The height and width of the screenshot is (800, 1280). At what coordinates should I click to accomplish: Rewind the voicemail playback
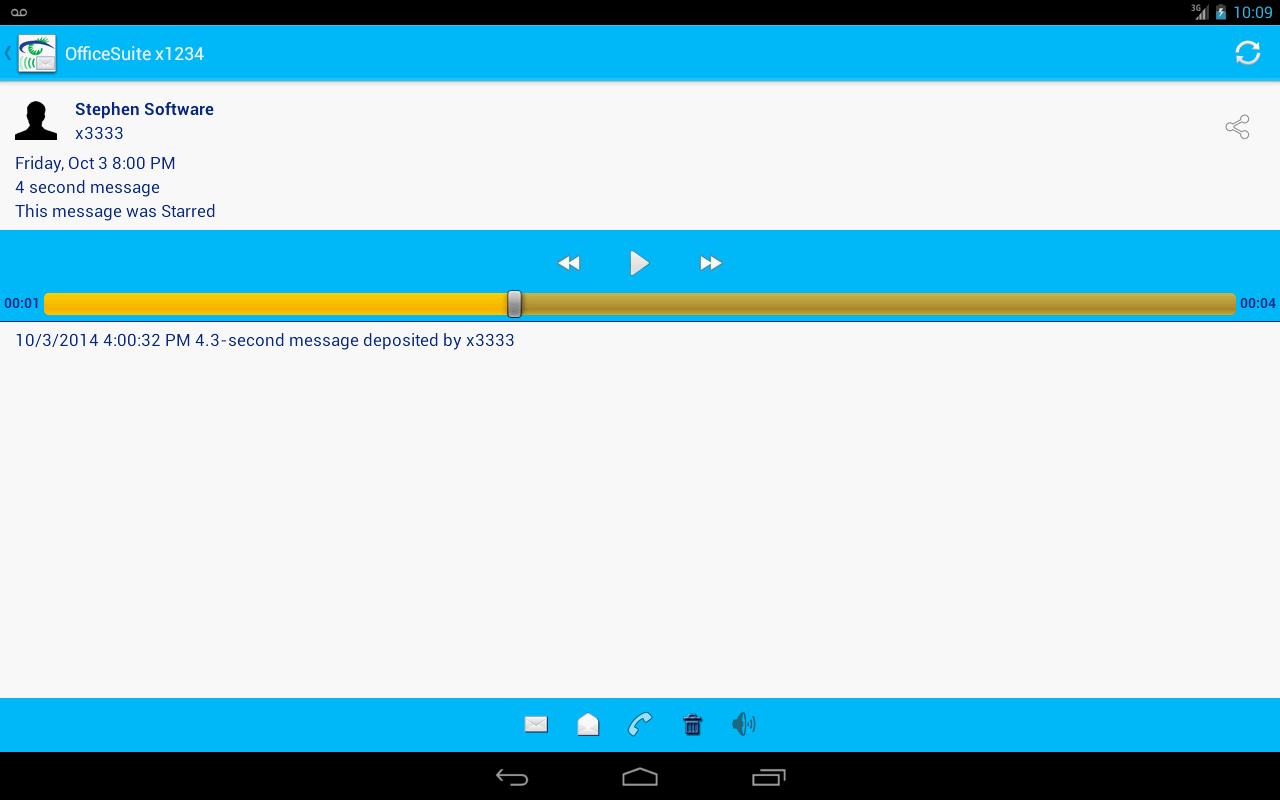[568, 263]
